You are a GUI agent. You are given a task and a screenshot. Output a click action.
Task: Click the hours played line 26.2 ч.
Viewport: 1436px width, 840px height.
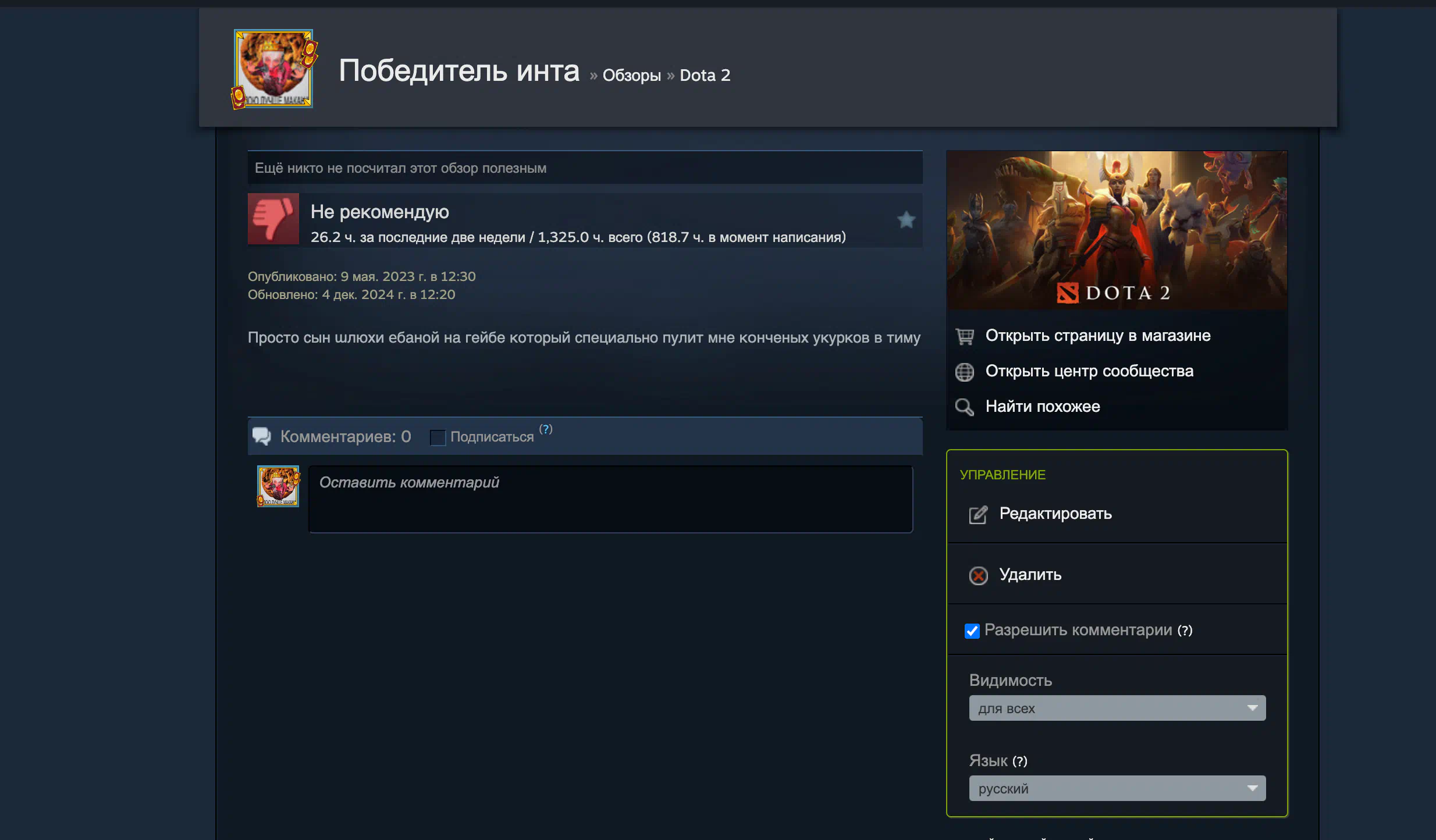coord(578,237)
